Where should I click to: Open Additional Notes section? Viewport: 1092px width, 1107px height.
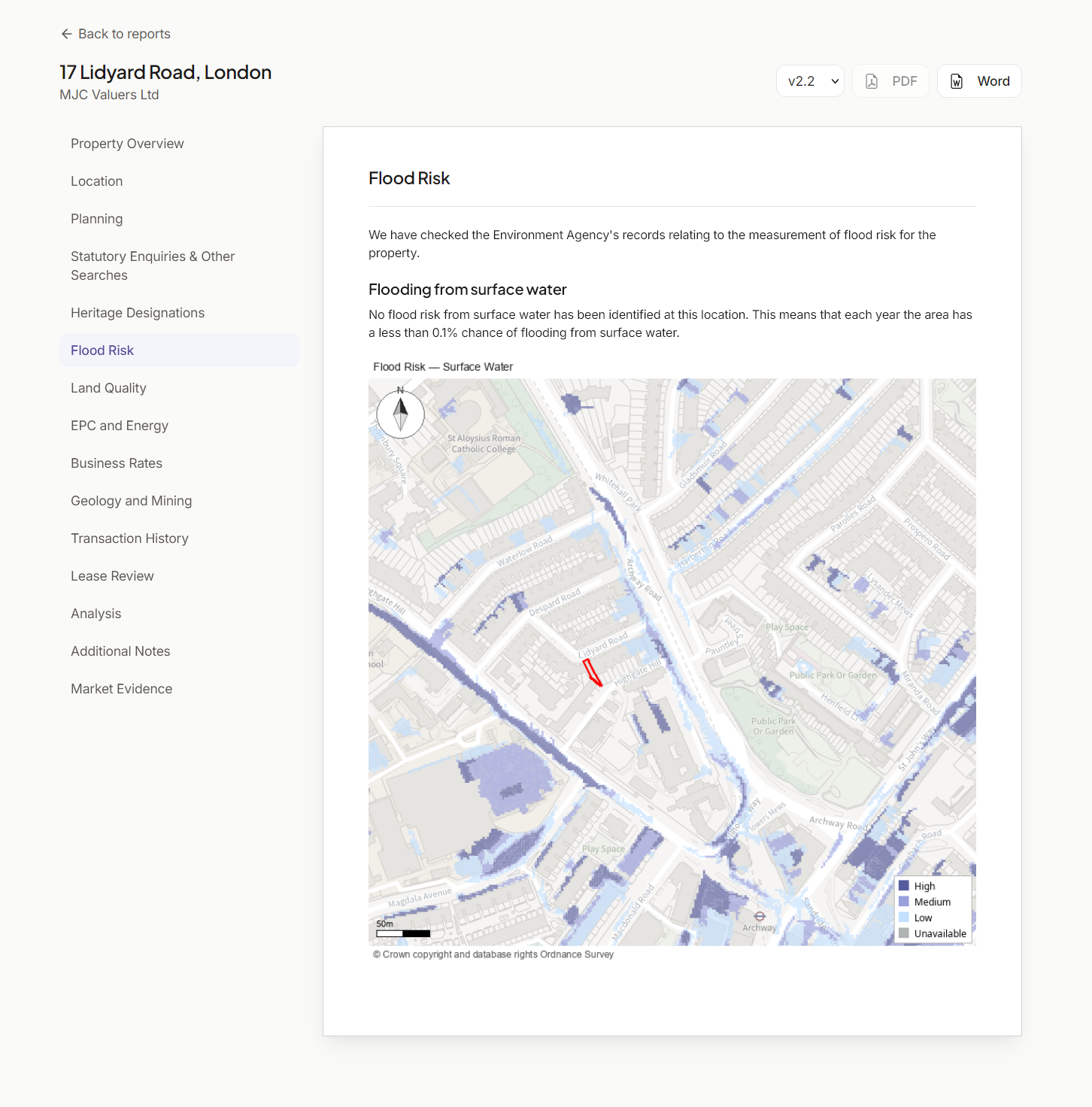coord(180,651)
